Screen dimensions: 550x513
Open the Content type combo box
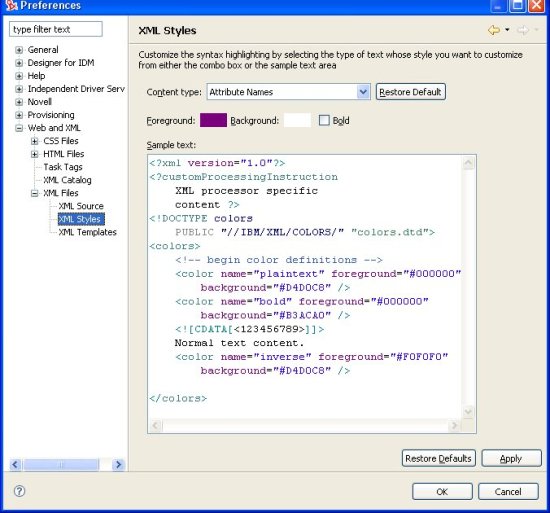point(288,92)
